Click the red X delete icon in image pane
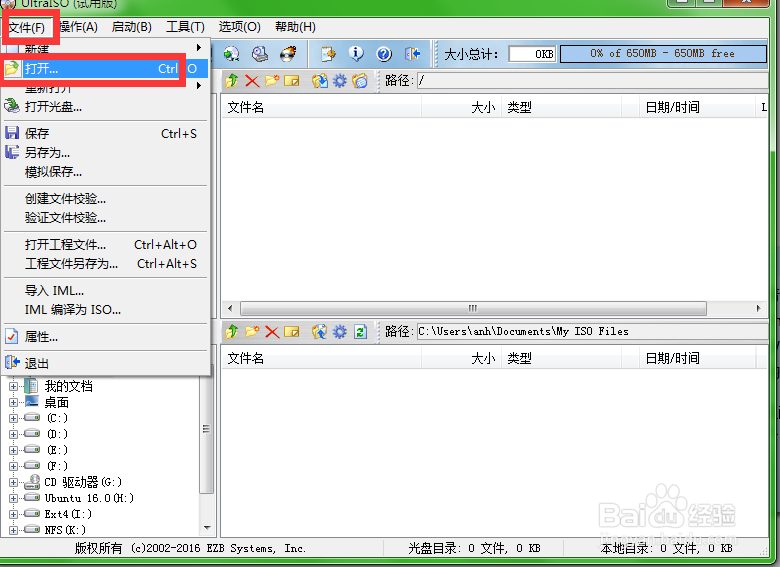 (252, 81)
